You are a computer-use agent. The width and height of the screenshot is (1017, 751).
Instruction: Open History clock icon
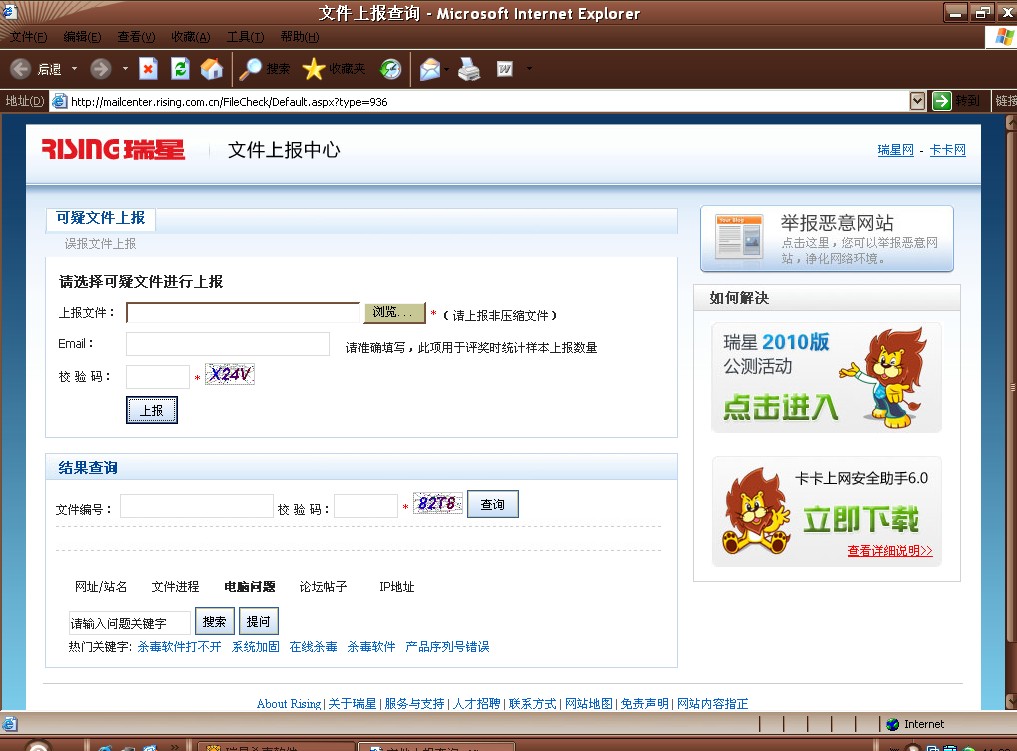390,69
